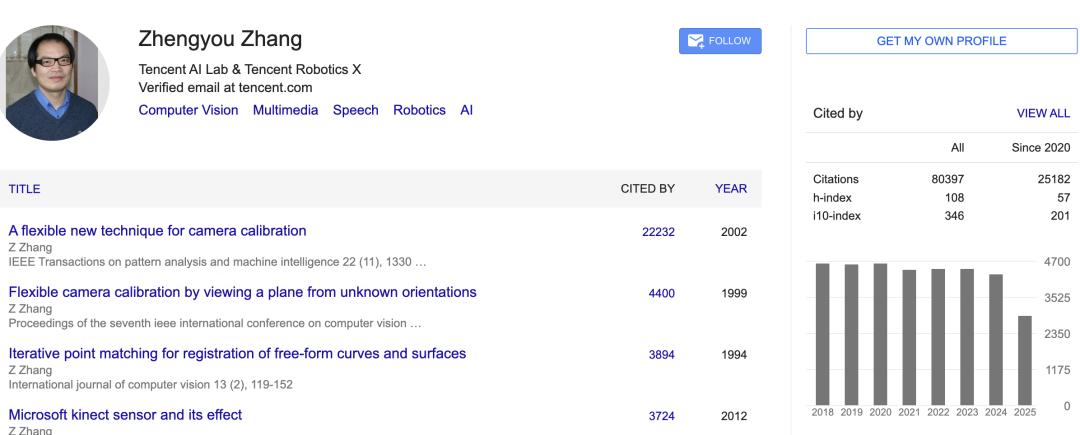Image resolution: width=1080 pixels, height=435 pixels.
Task: Click the Get My Own Profile button
Action: pos(941,41)
